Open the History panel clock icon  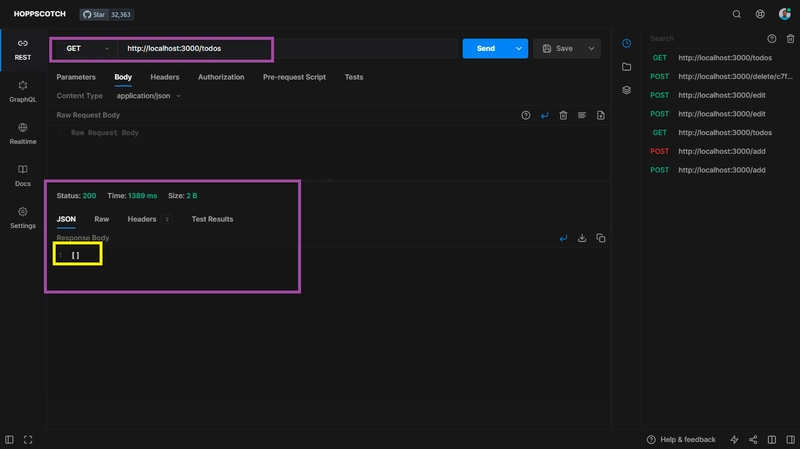pos(627,43)
